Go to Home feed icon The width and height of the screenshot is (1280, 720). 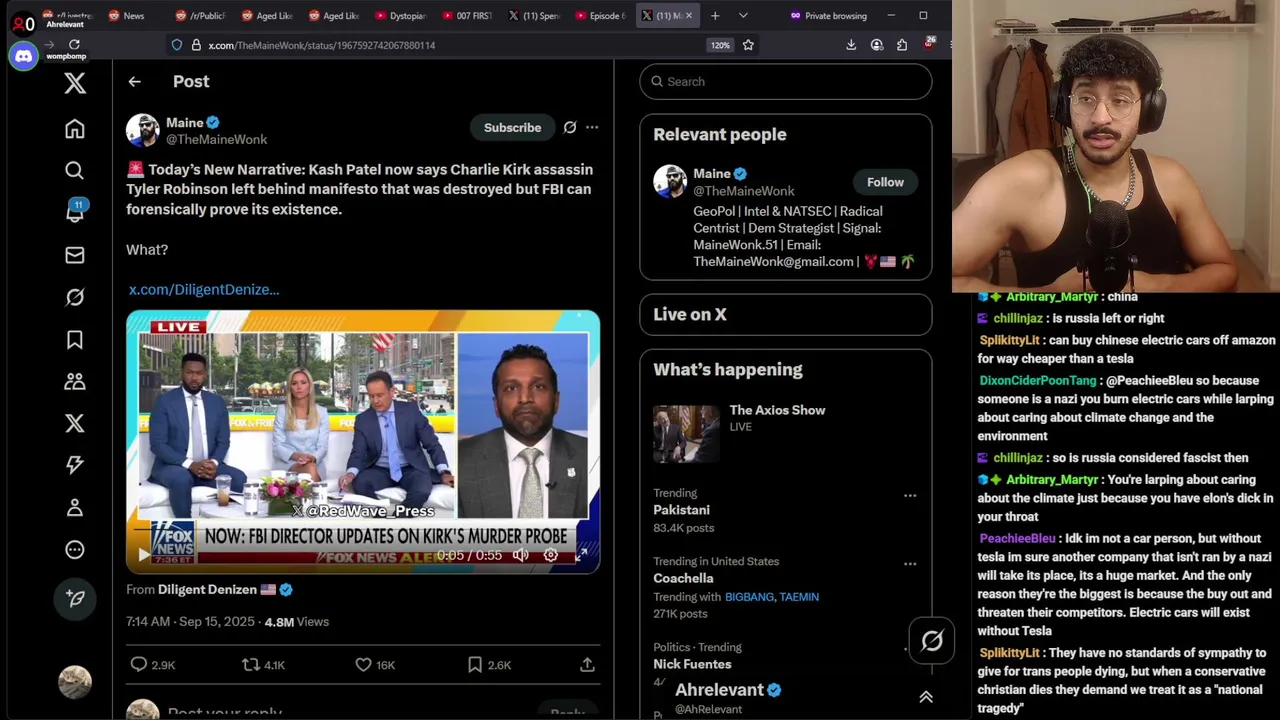coord(75,129)
